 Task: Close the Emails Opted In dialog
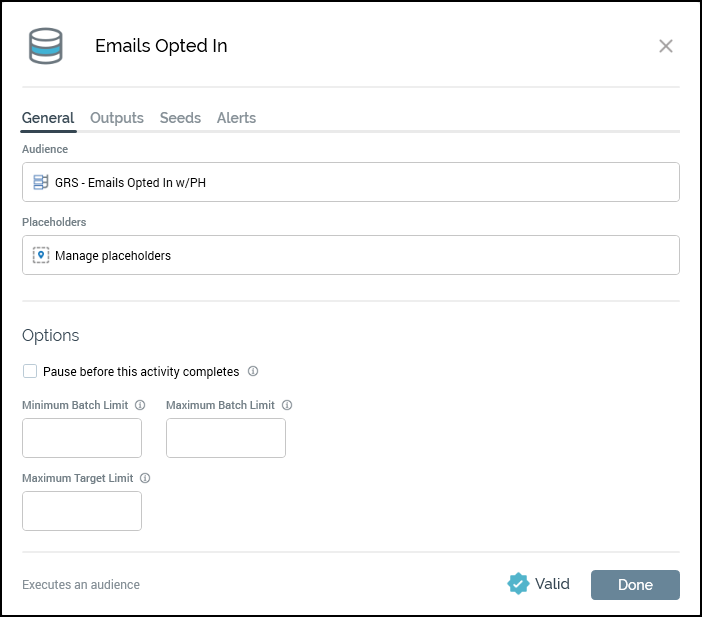[666, 46]
